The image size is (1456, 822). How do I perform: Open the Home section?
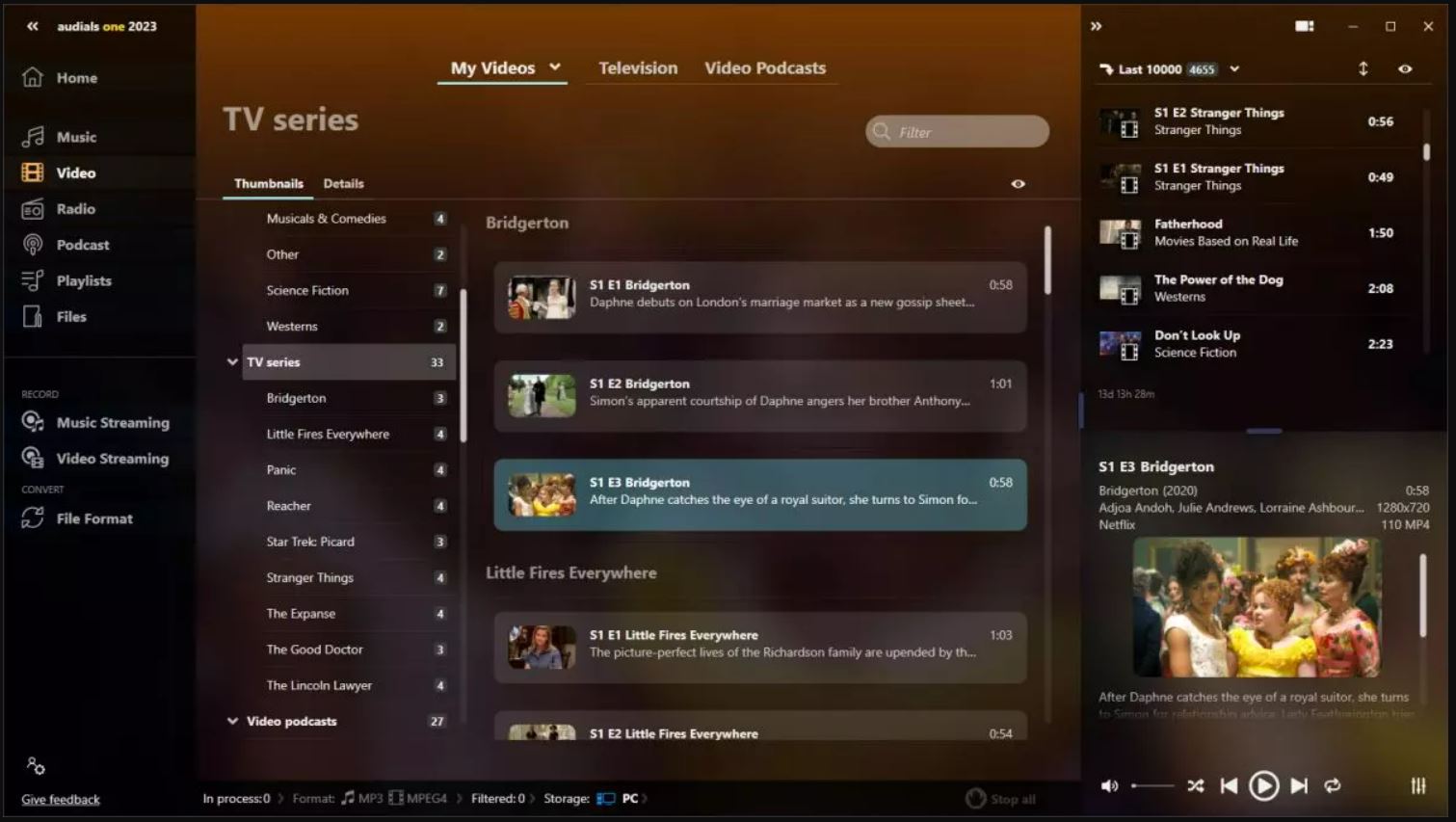(x=60, y=78)
